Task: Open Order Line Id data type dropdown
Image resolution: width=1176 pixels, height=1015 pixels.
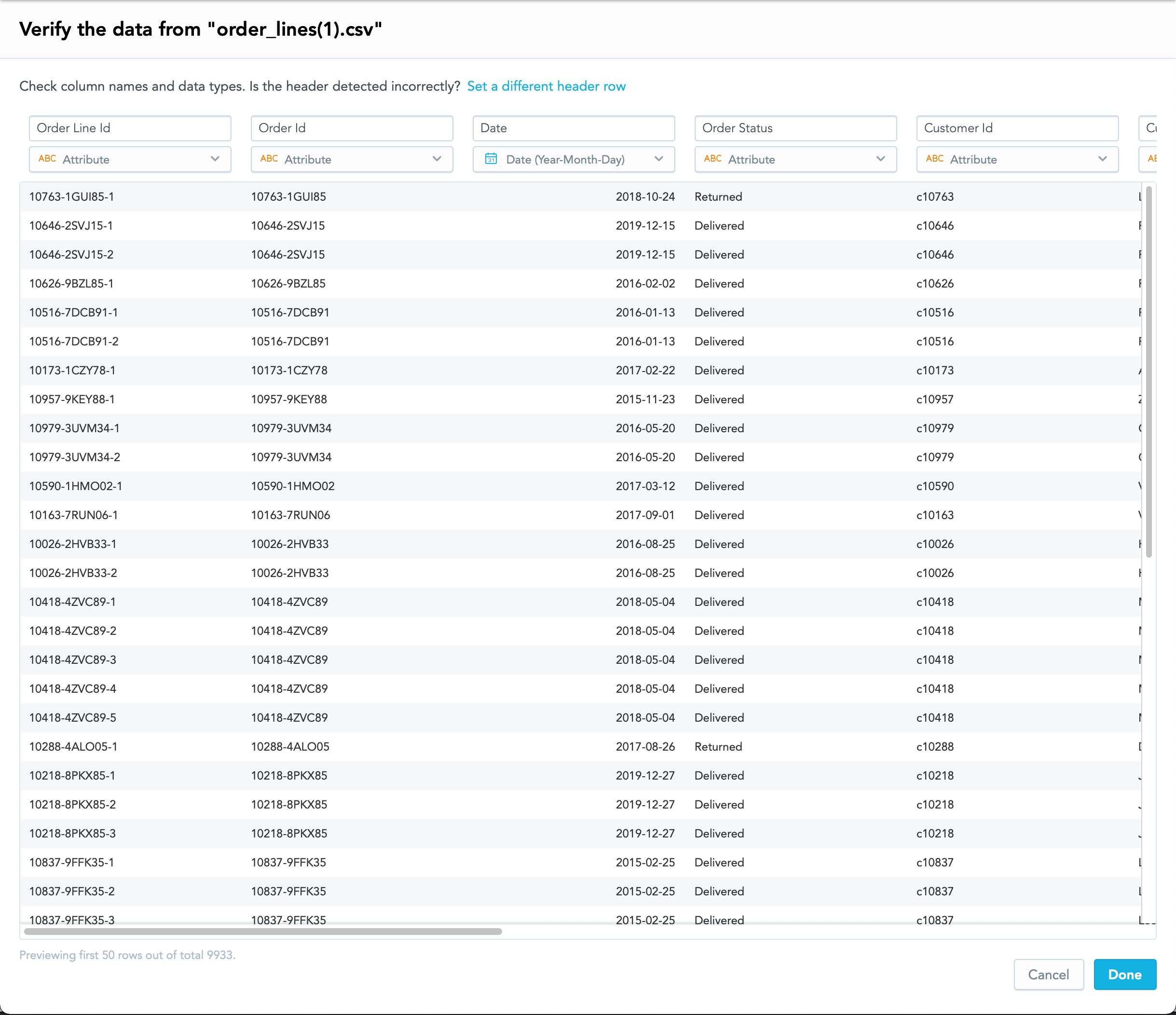Action: tap(130, 160)
